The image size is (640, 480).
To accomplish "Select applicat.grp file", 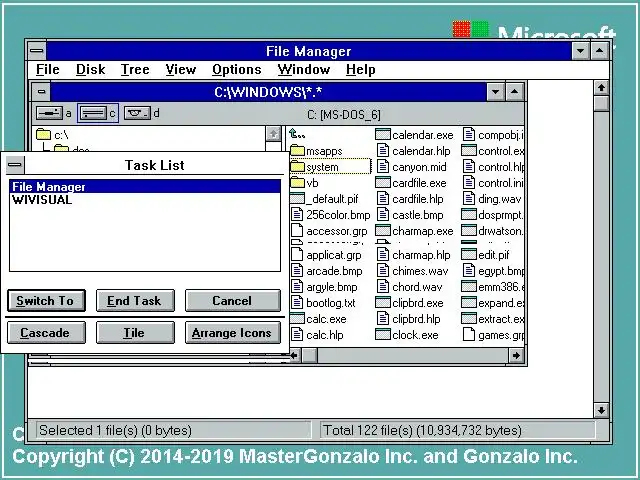I will pyautogui.click(x=326, y=255).
